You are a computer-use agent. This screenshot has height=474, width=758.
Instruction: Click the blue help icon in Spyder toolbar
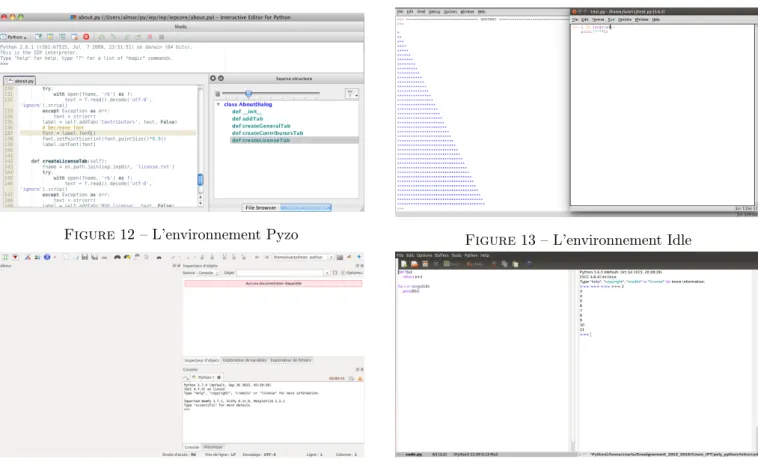[47, 257]
